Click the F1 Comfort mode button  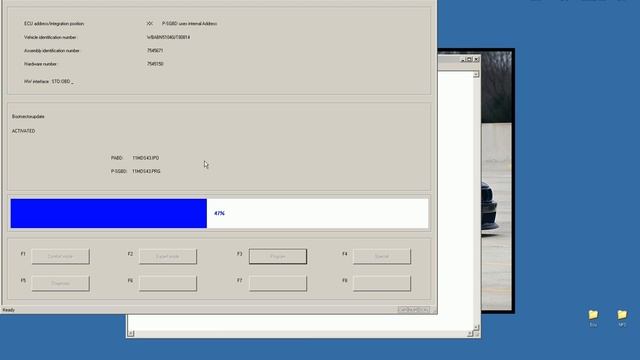point(60,256)
